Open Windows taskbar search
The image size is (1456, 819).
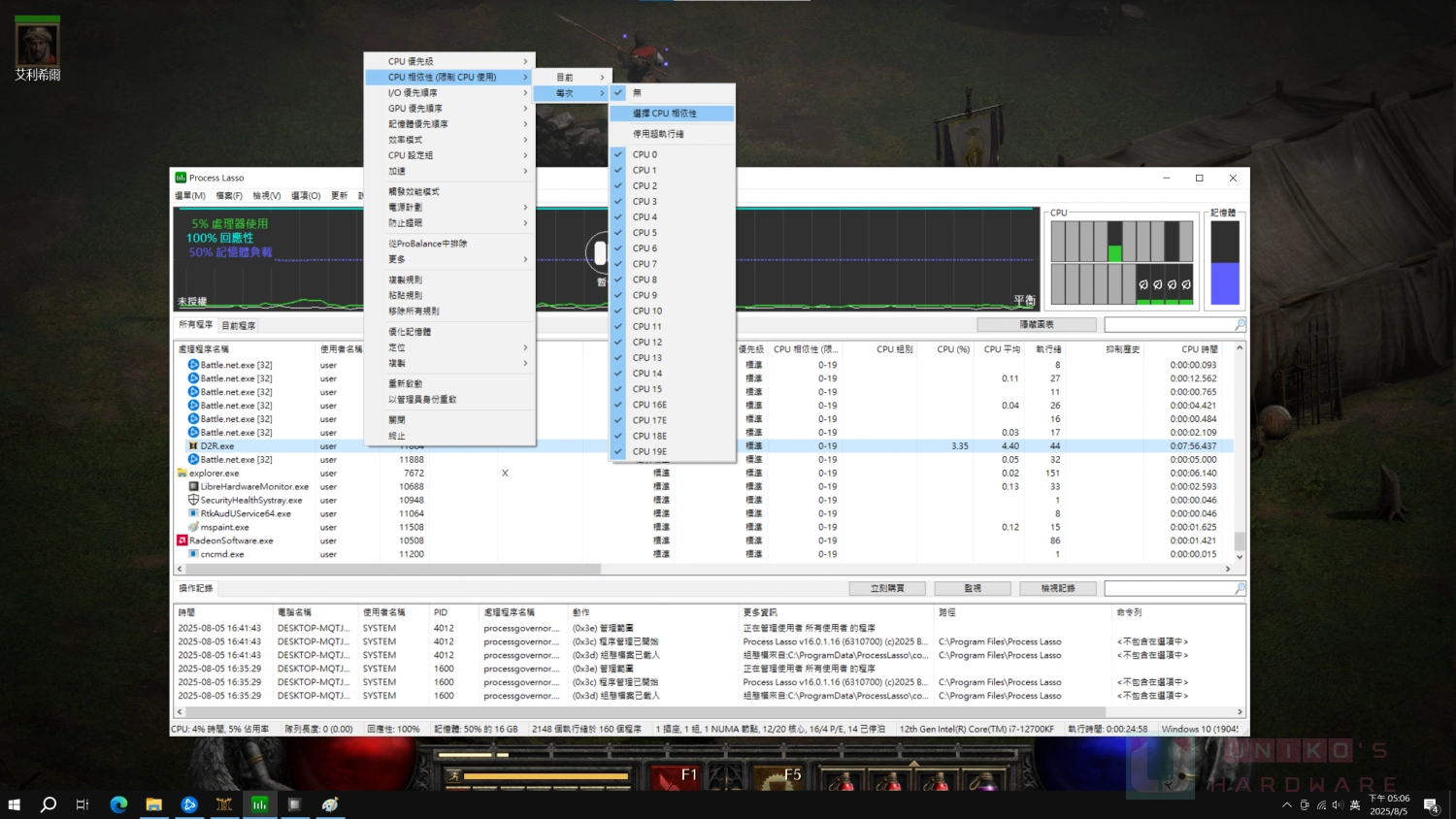click(x=48, y=804)
